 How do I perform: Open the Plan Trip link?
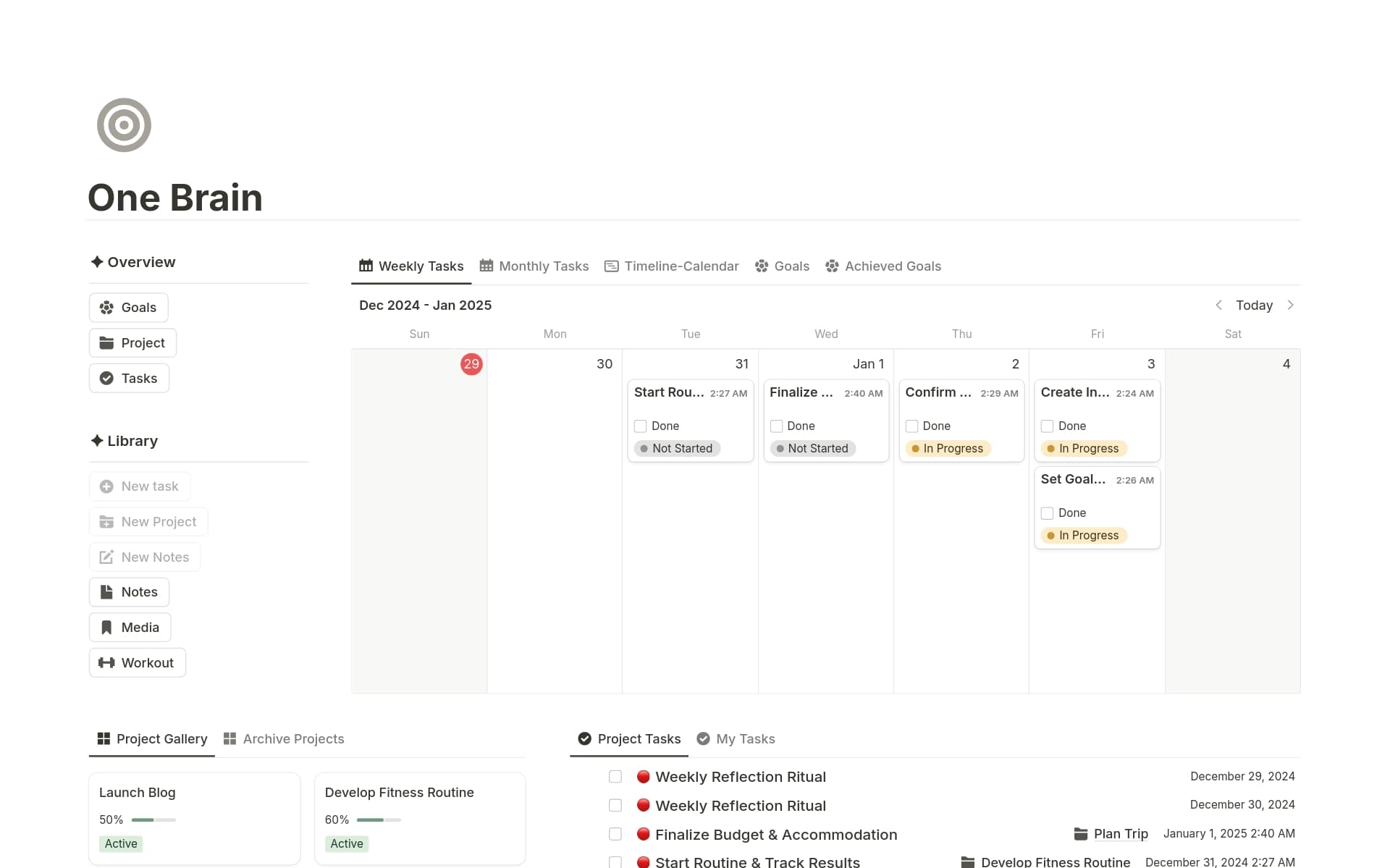pos(1121,834)
